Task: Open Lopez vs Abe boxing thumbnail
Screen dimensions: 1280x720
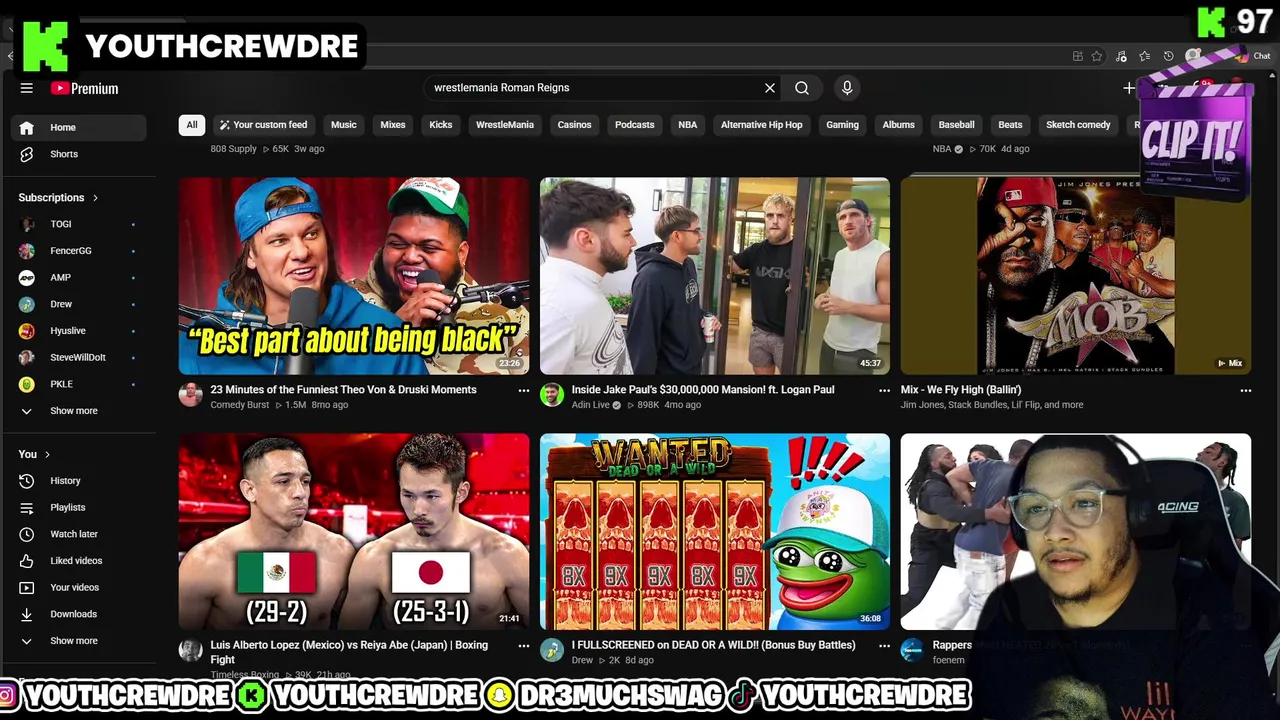Action: tap(354, 531)
